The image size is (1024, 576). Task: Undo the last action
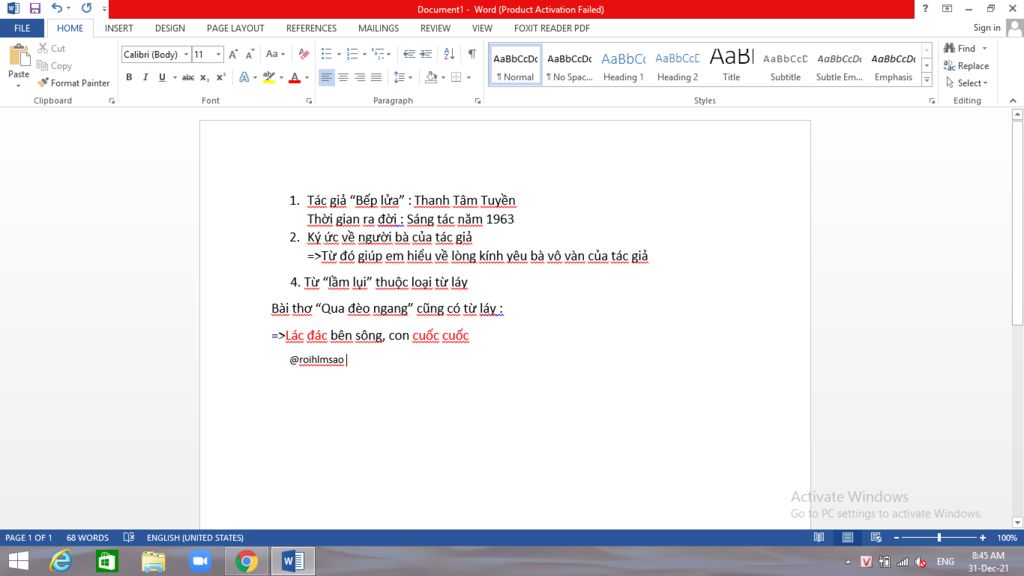57,8
